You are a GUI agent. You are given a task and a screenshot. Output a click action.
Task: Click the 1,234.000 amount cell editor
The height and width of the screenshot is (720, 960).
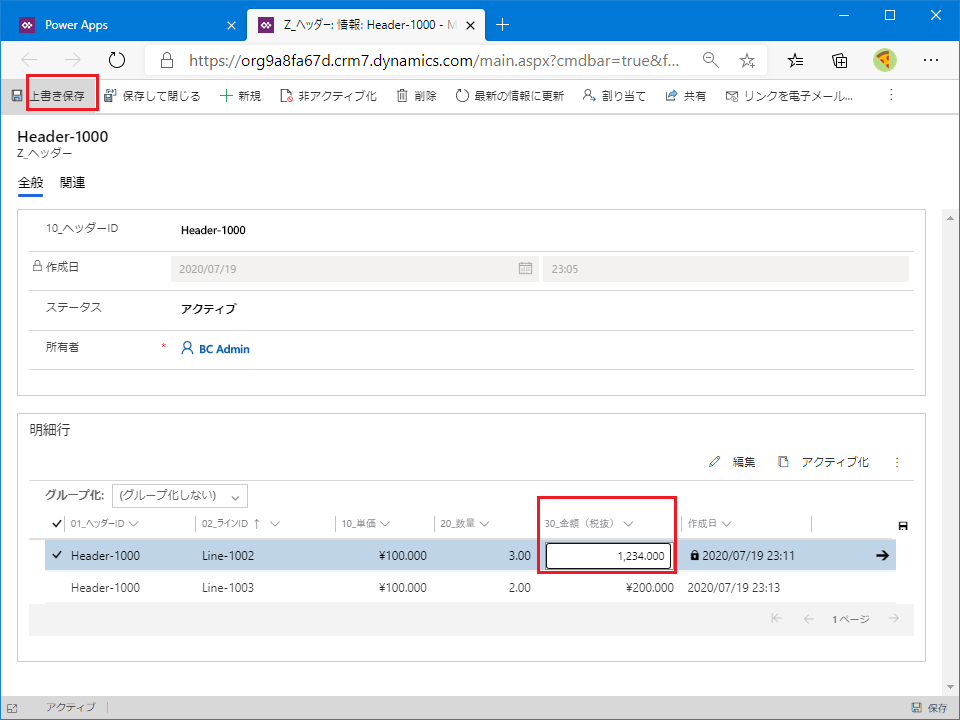click(x=608, y=556)
